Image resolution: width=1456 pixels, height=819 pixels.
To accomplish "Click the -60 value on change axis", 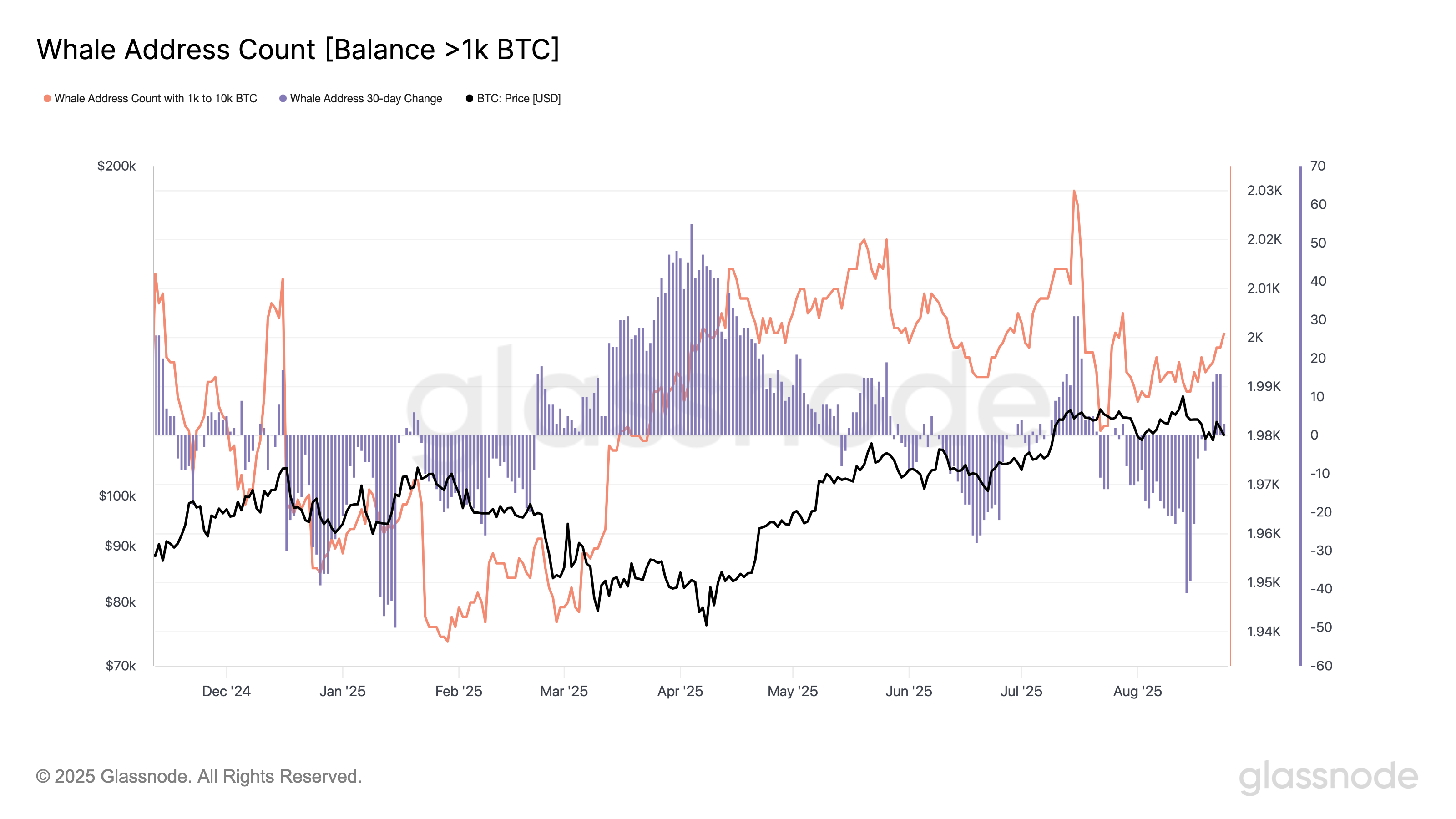I will 1321,666.
